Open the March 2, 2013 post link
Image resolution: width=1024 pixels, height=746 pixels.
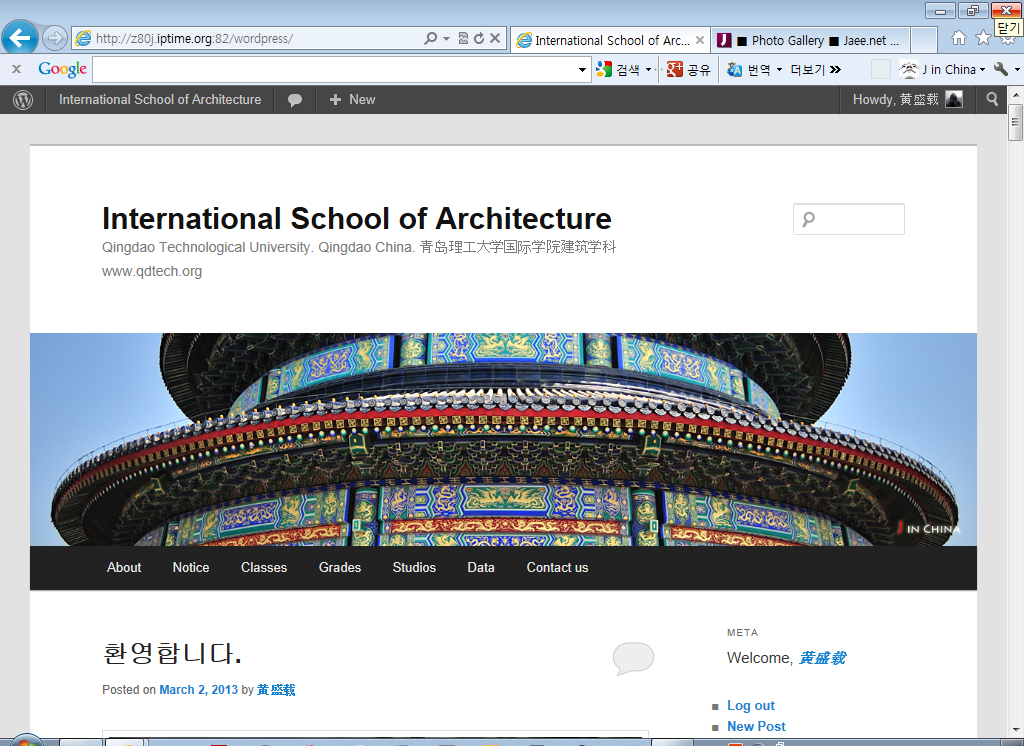pyautogui.click(x=199, y=690)
